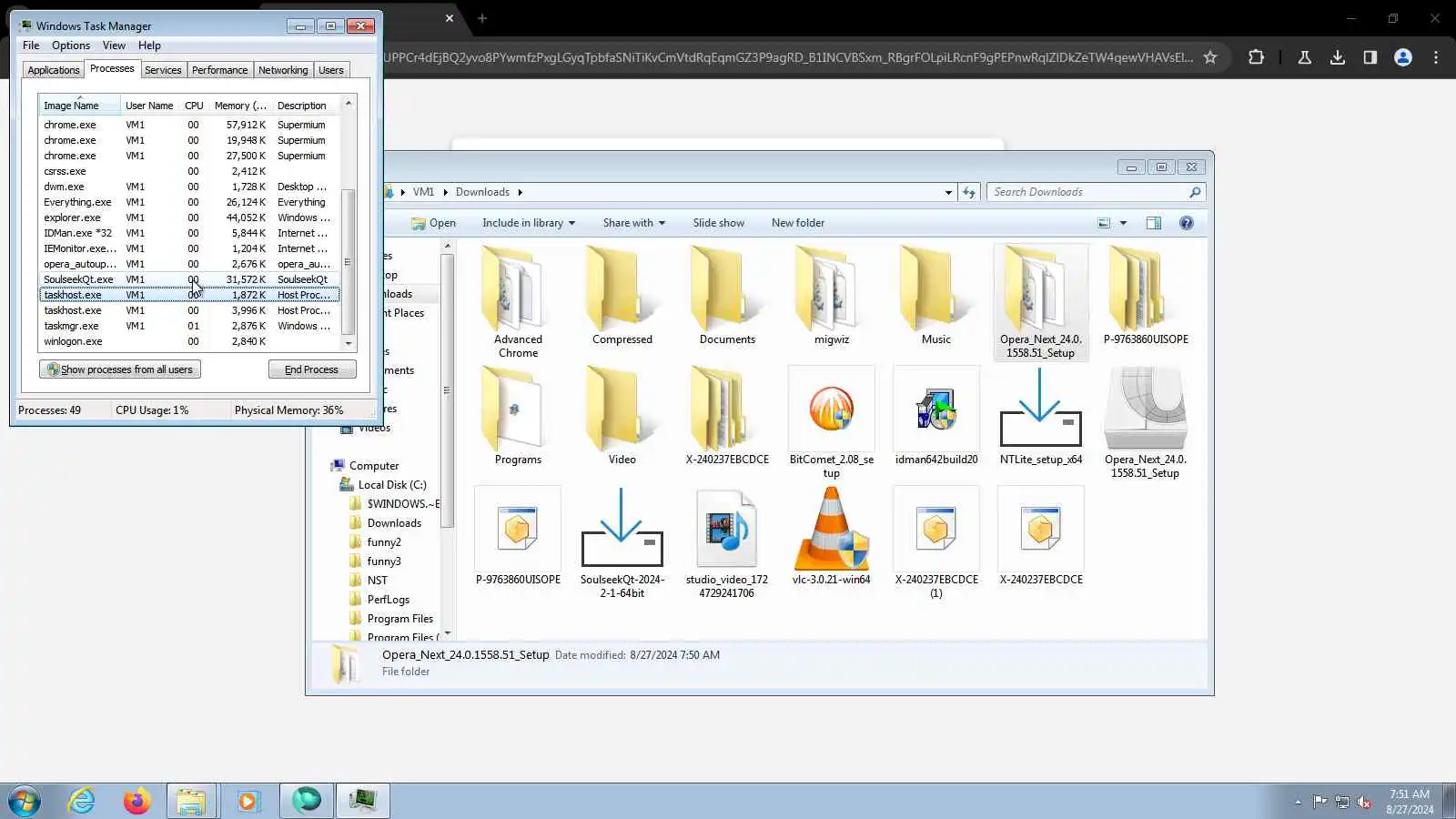Screen dimensions: 1456x819
Task: Open the change view options arrow
Action: click(x=1123, y=223)
